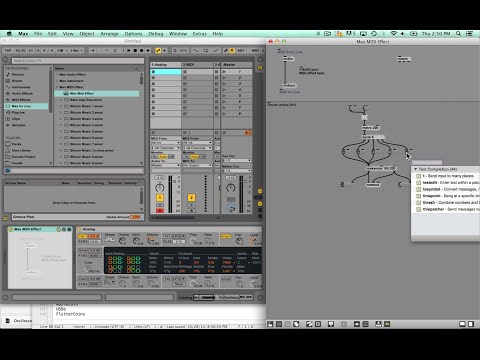This screenshot has width=480, height=360.
Task: Toggle track 2 activator button
Action: click(x=191, y=198)
